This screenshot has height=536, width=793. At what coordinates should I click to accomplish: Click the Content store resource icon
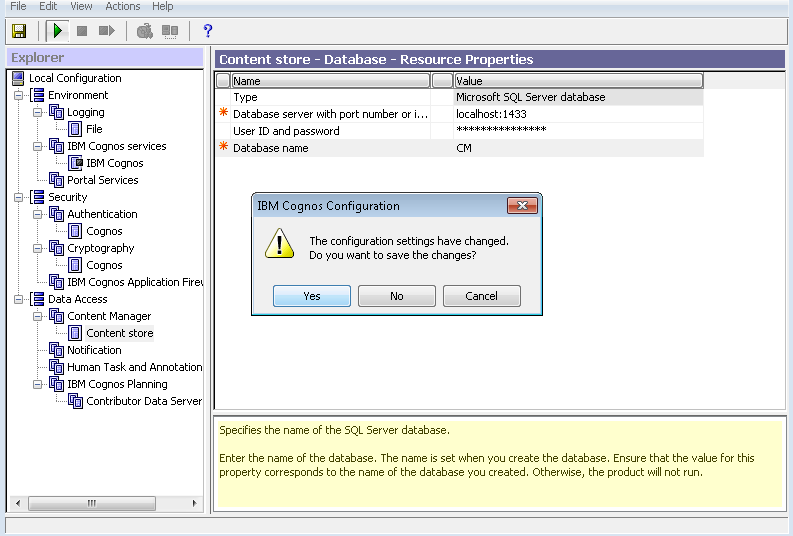(x=75, y=333)
